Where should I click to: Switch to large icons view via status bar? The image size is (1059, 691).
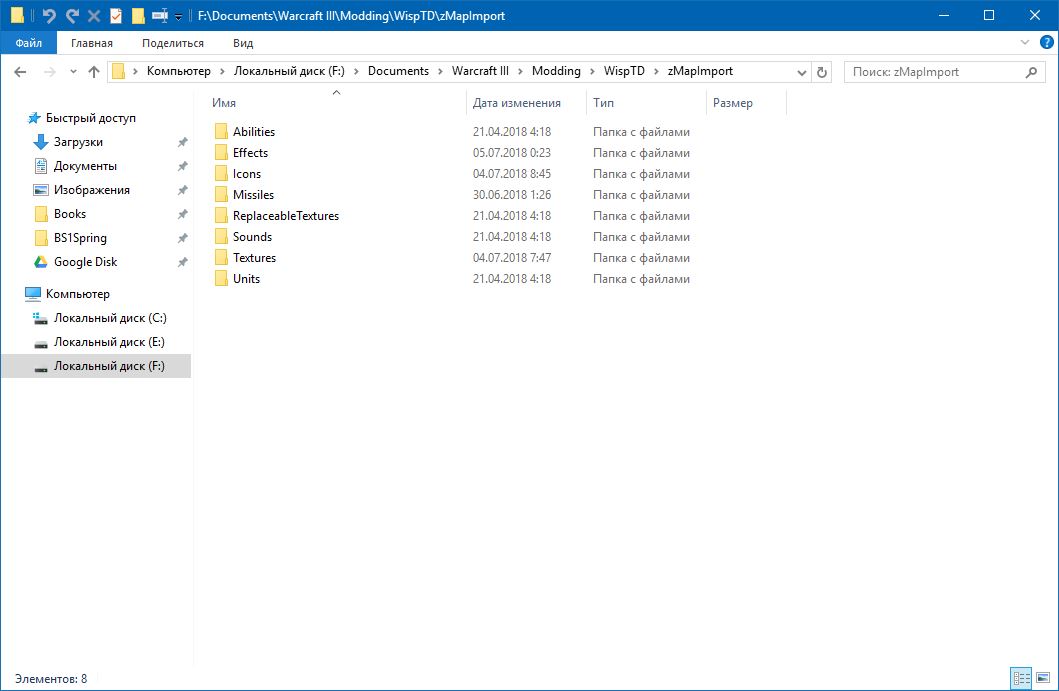point(1043,677)
